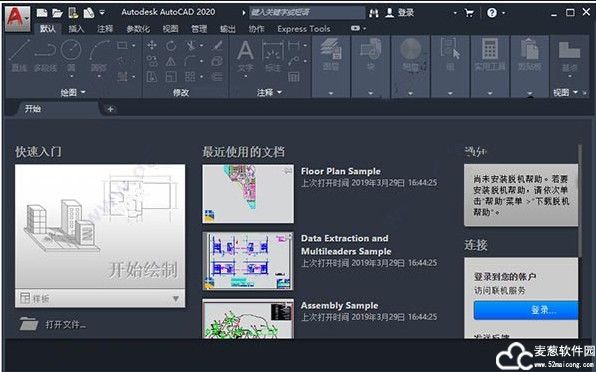Open the Block (块) panel button
Image resolution: width=596 pixels, height=372 pixels.
click(x=371, y=55)
